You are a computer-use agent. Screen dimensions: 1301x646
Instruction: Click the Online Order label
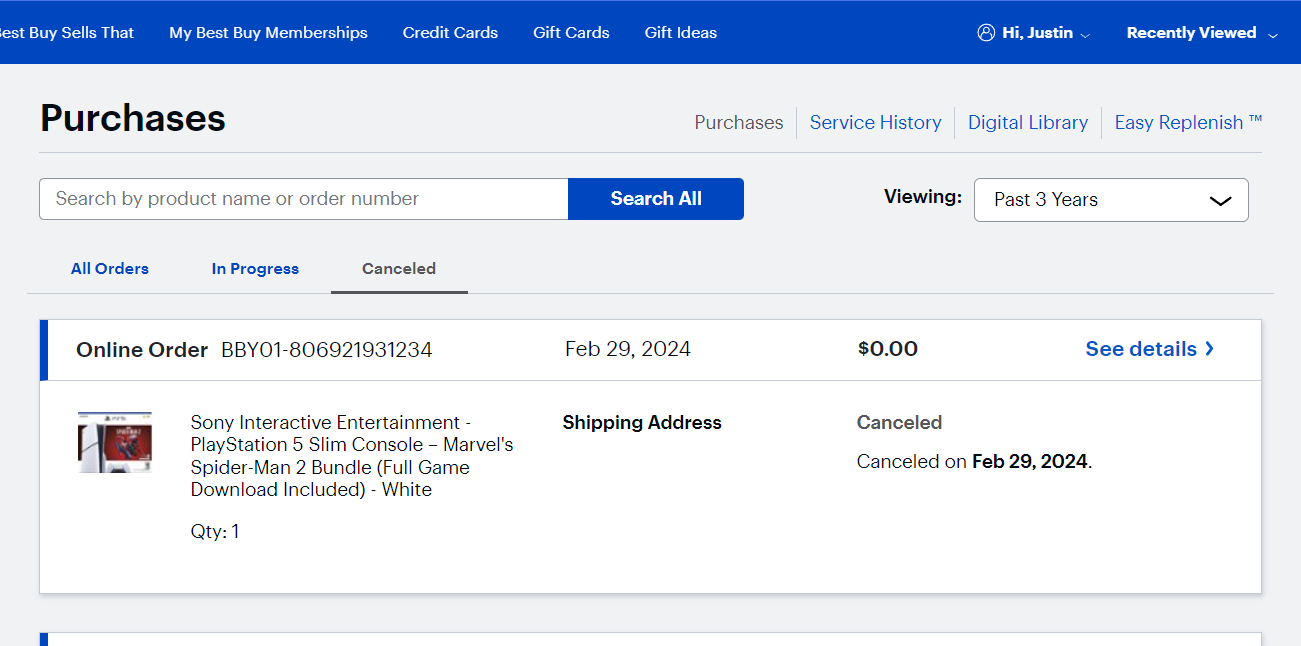(142, 350)
